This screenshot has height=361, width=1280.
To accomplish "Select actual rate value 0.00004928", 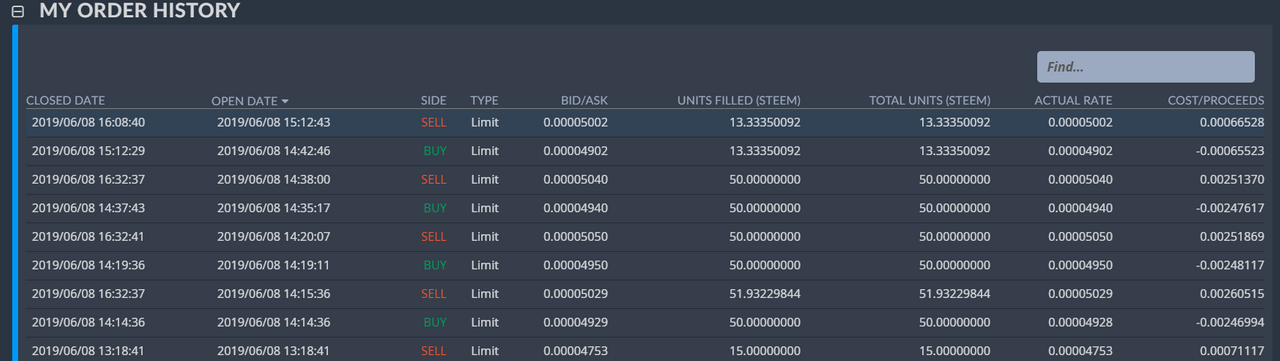I will coord(1080,323).
